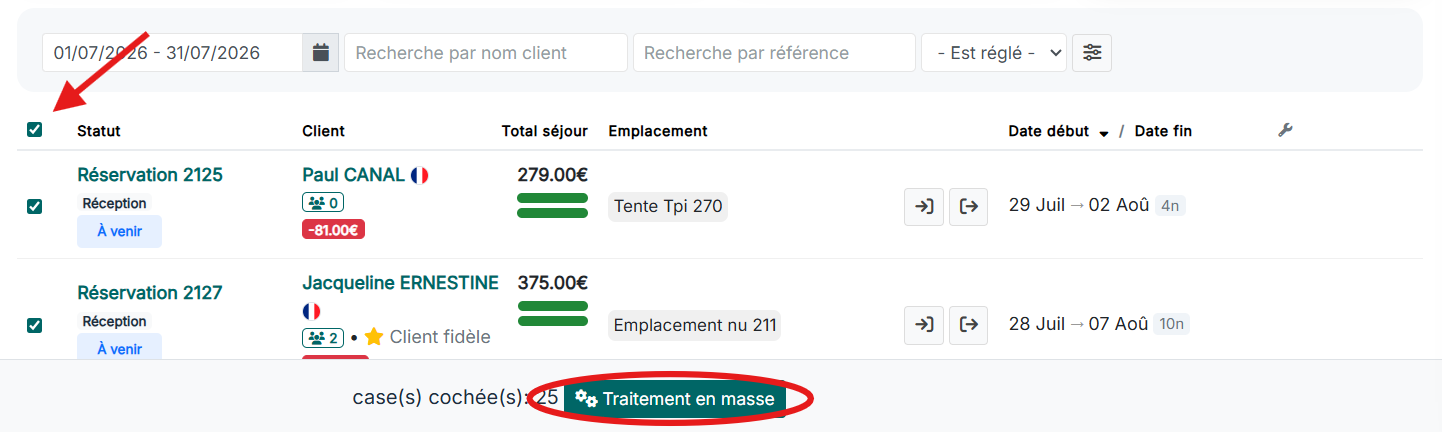This screenshot has width=1442, height=432.
Task: Click check-in arrow icon for Emplacement nu 211
Action: point(924,325)
